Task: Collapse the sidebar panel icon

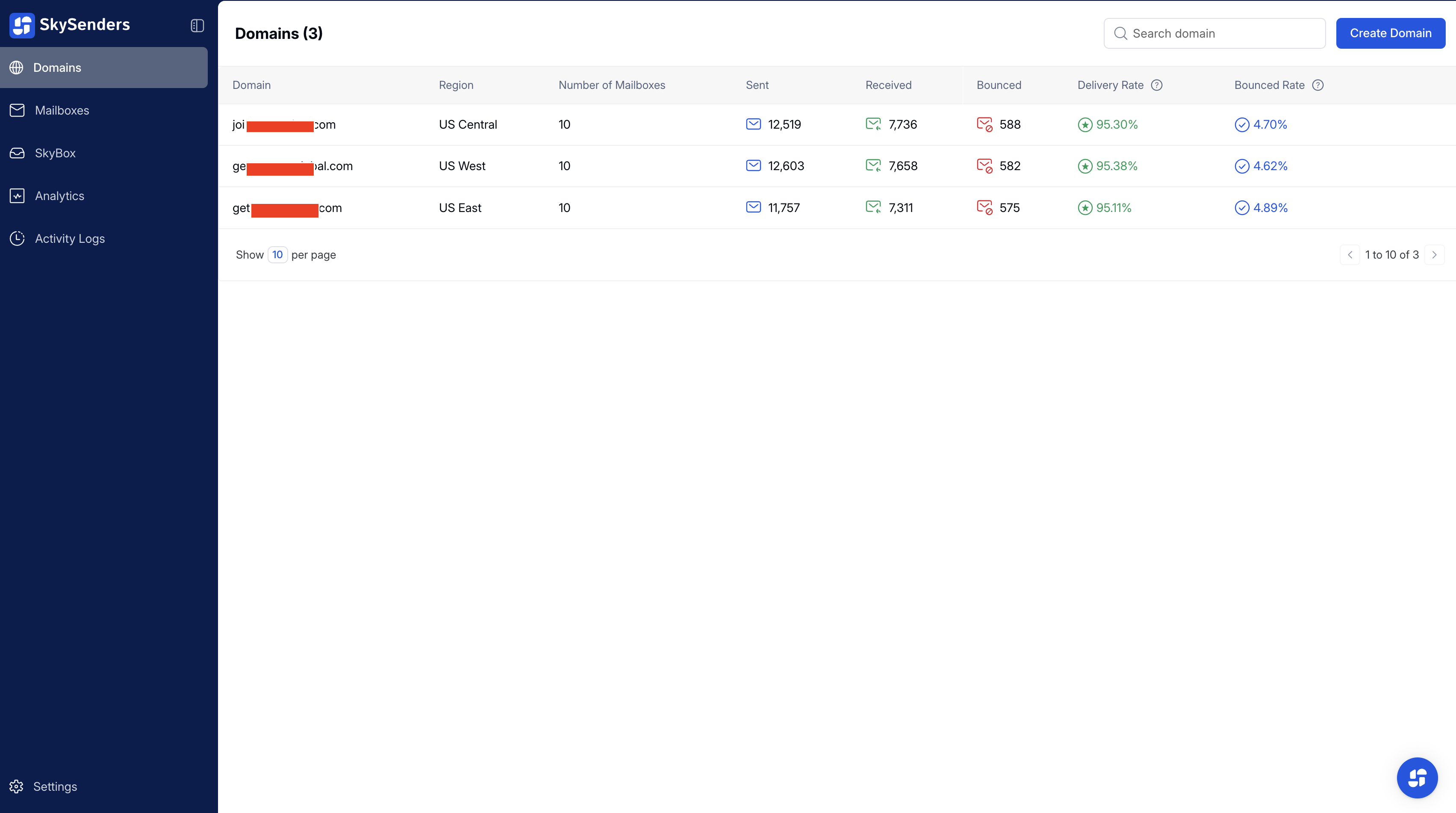Action: point(197,25)
